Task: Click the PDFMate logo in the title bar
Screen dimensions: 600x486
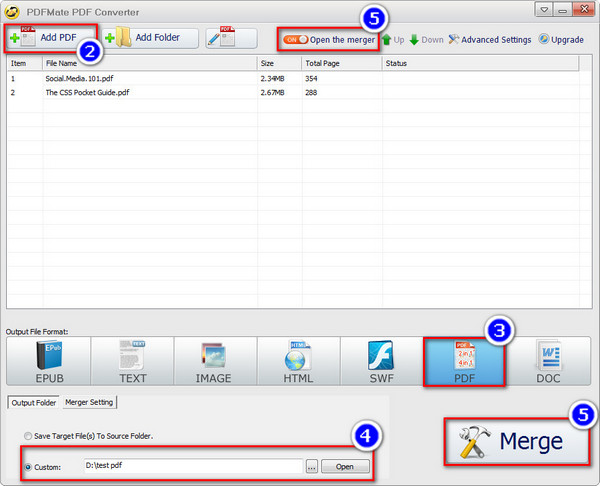Action: tap(12, 12)
